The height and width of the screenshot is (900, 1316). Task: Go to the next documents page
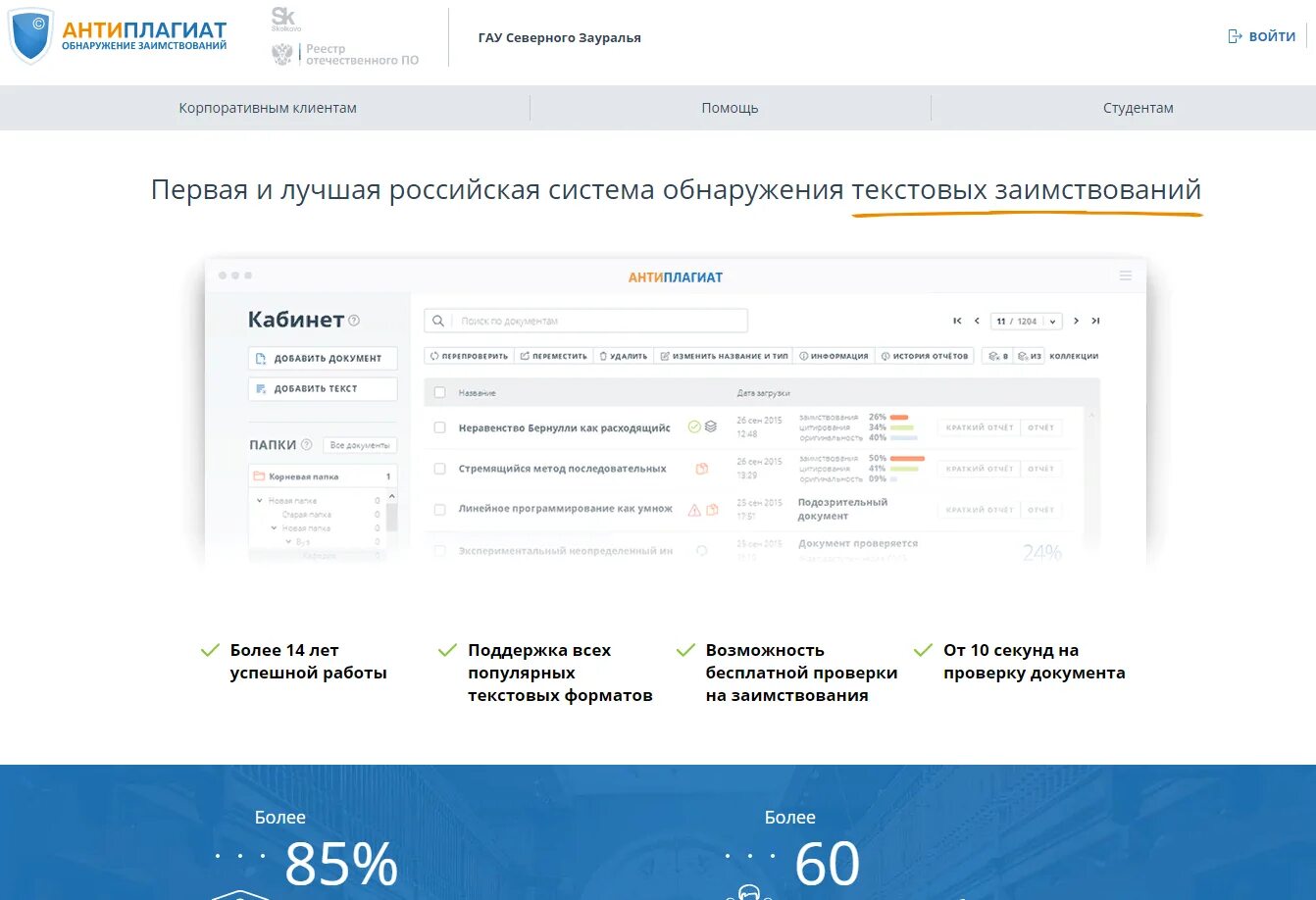pos(1076,321)
